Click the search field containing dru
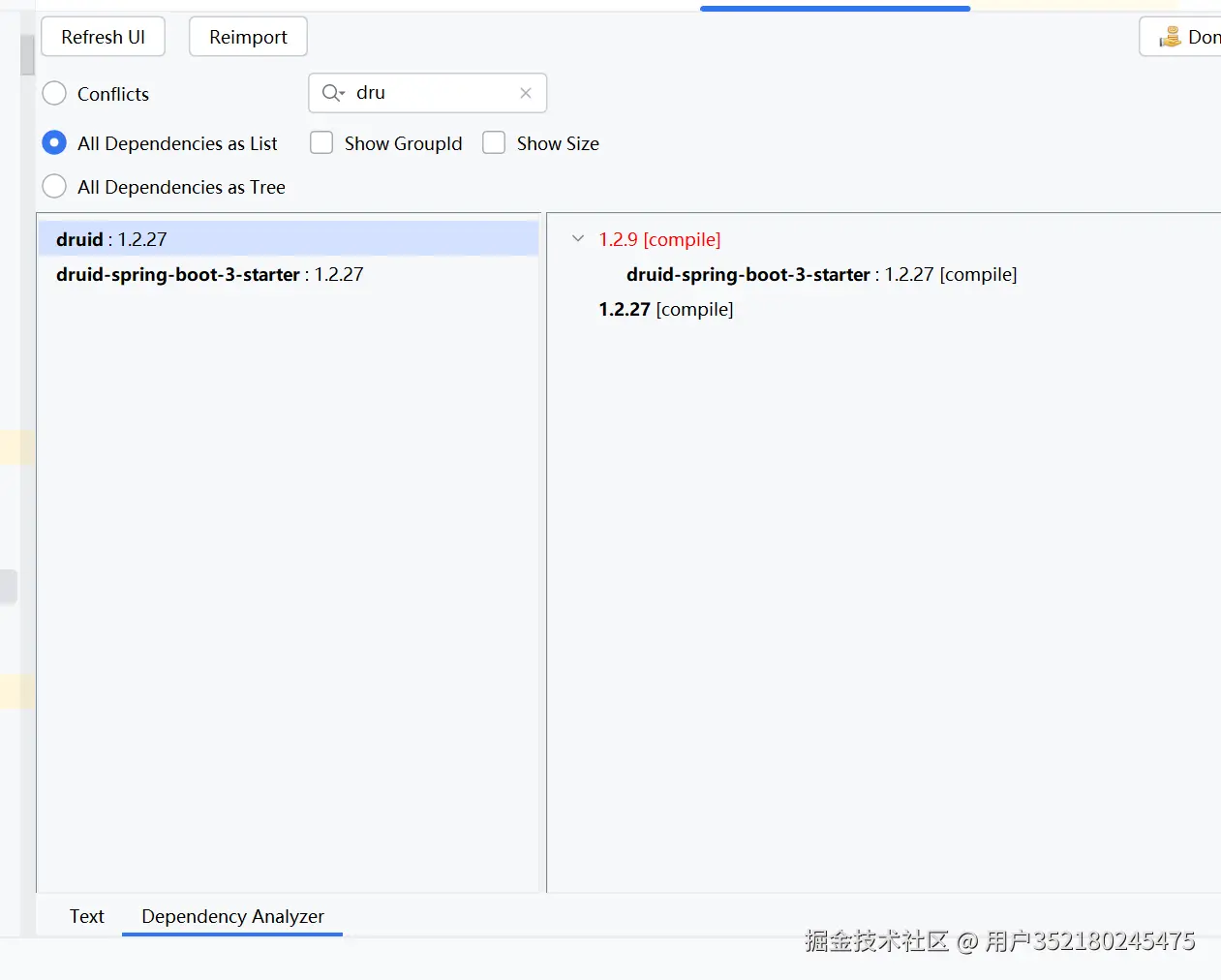The width and height of the screenshot is (1221, 980). pos(428,93)
